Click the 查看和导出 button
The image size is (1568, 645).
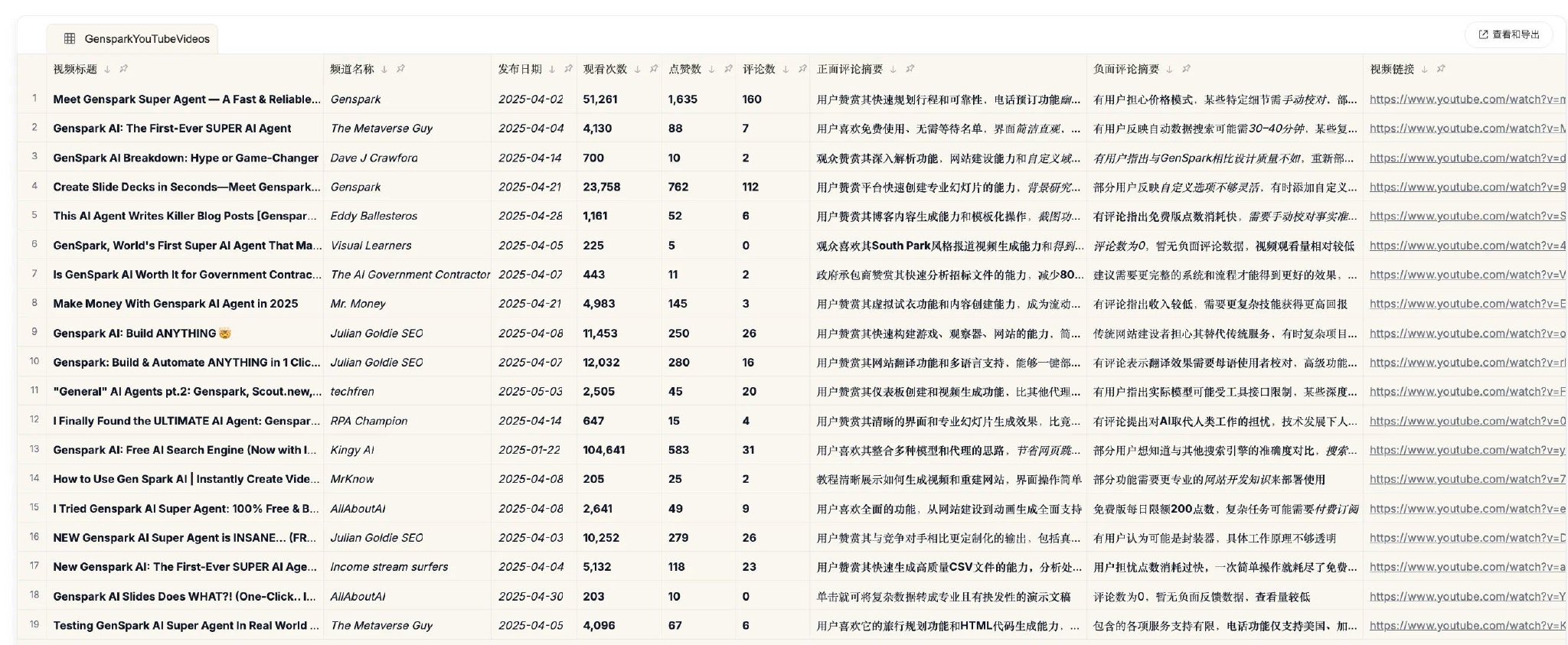(1509, 34)
